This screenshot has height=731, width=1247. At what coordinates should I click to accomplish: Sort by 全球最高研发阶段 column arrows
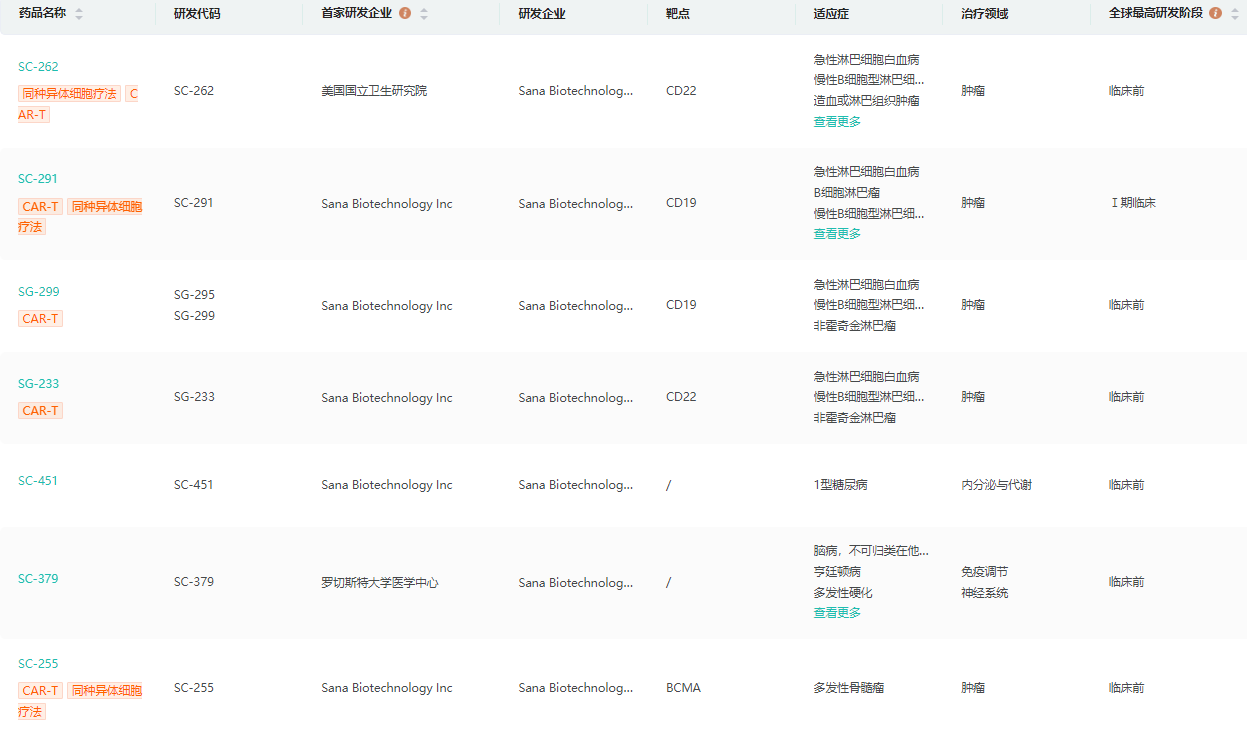point(1234,14)
